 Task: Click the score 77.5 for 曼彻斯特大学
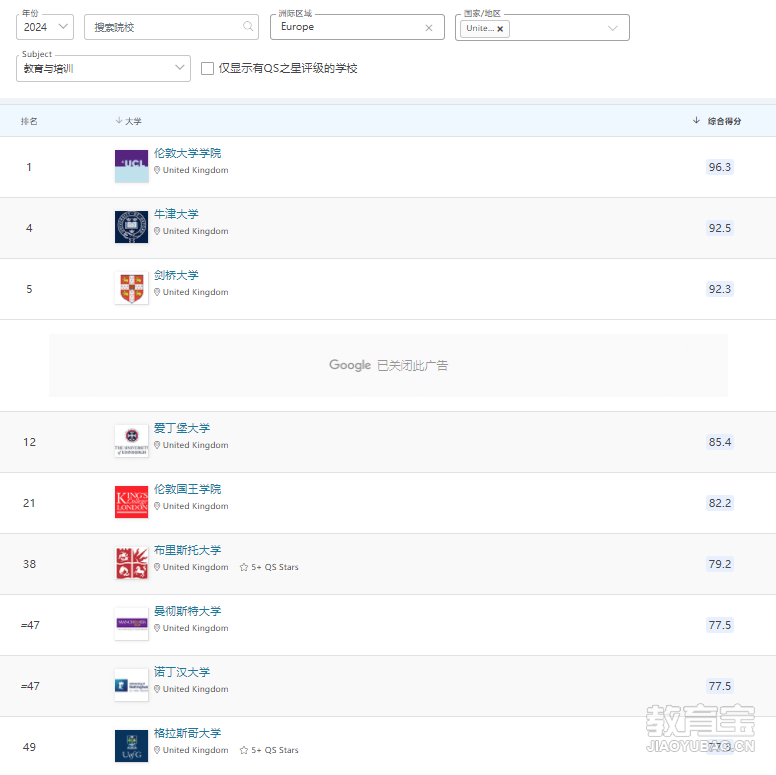[720, 625]
